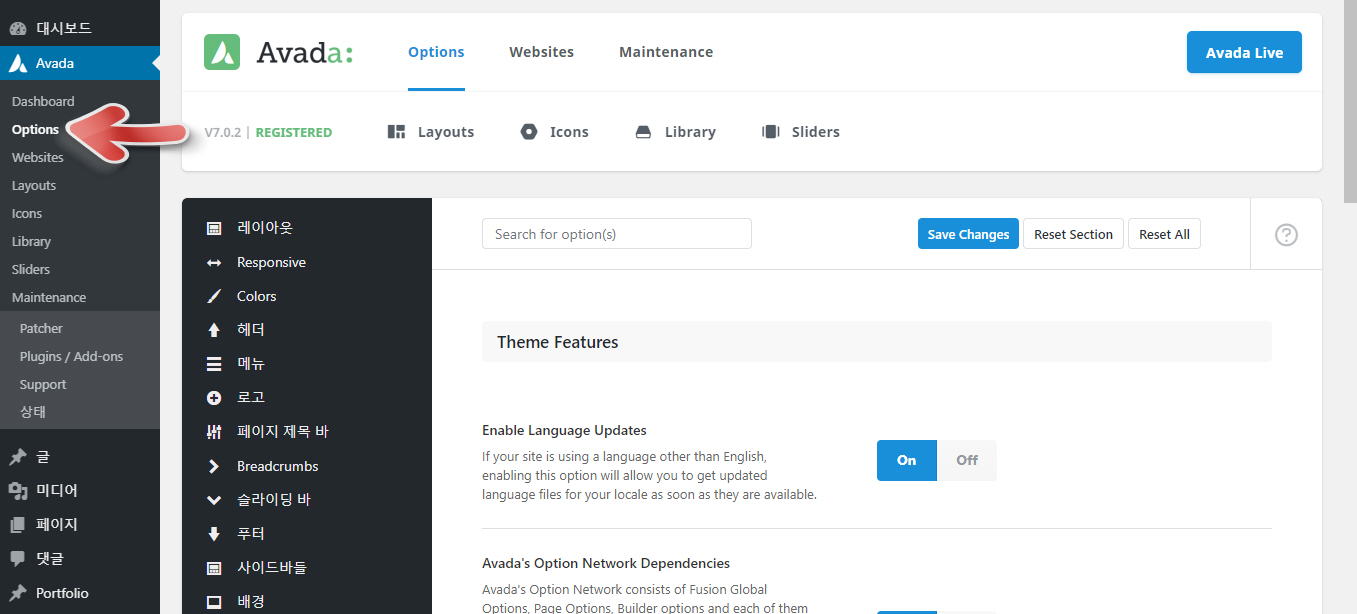The width and height of the screenshot is (1357, 614).
Task: Switch to the Websites tab
Action: click(x=541, y=52)
